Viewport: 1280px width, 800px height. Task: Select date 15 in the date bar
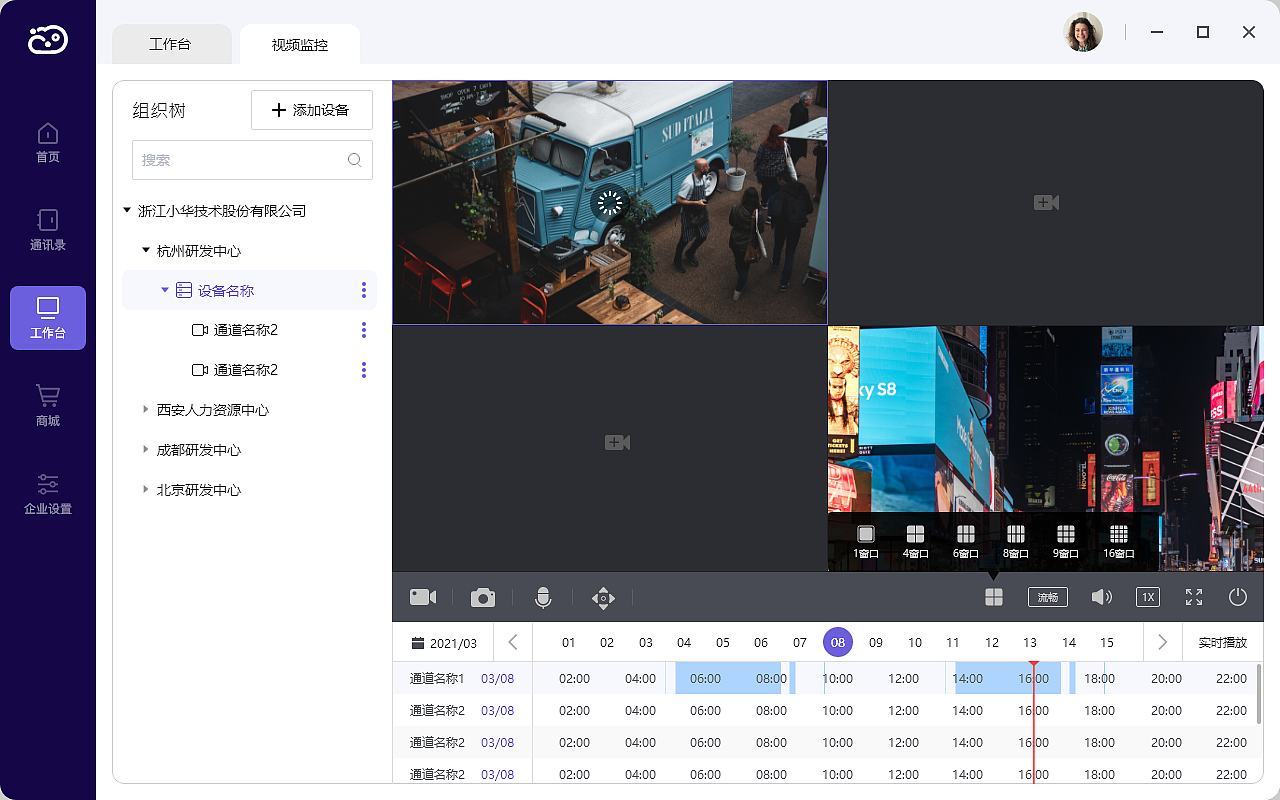pos(1107,643)
